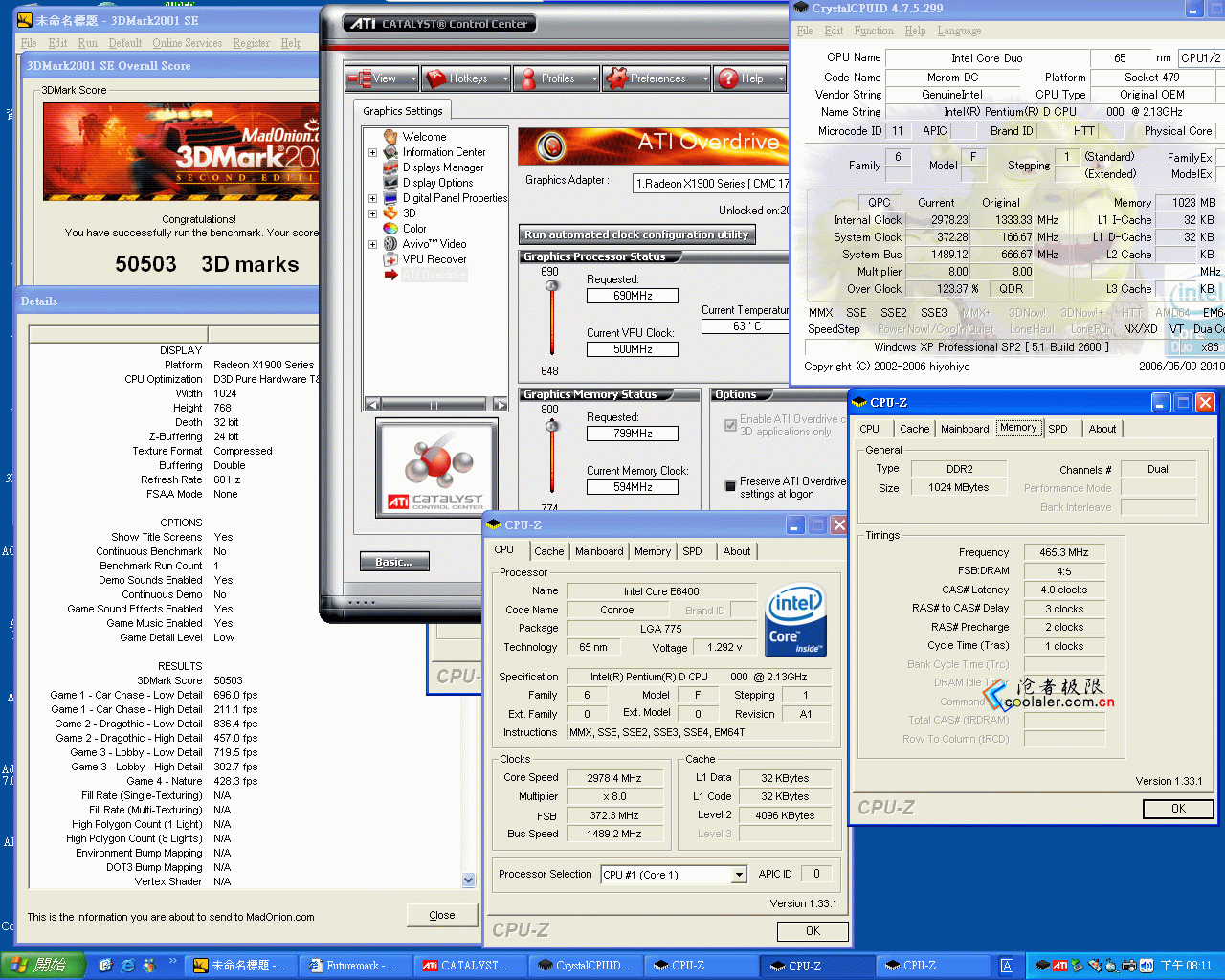Open the Function menu in CrystalCPUID
The width and height of the screenshot is (1225, 980).
pos(873,31)
